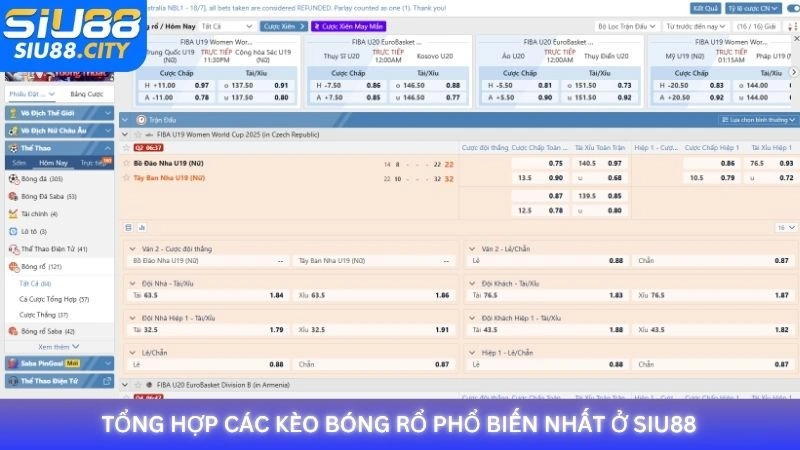The image size is (800, 450).
Task: Select the Bóng rổ basketball icon
Action: coord(14,266)
